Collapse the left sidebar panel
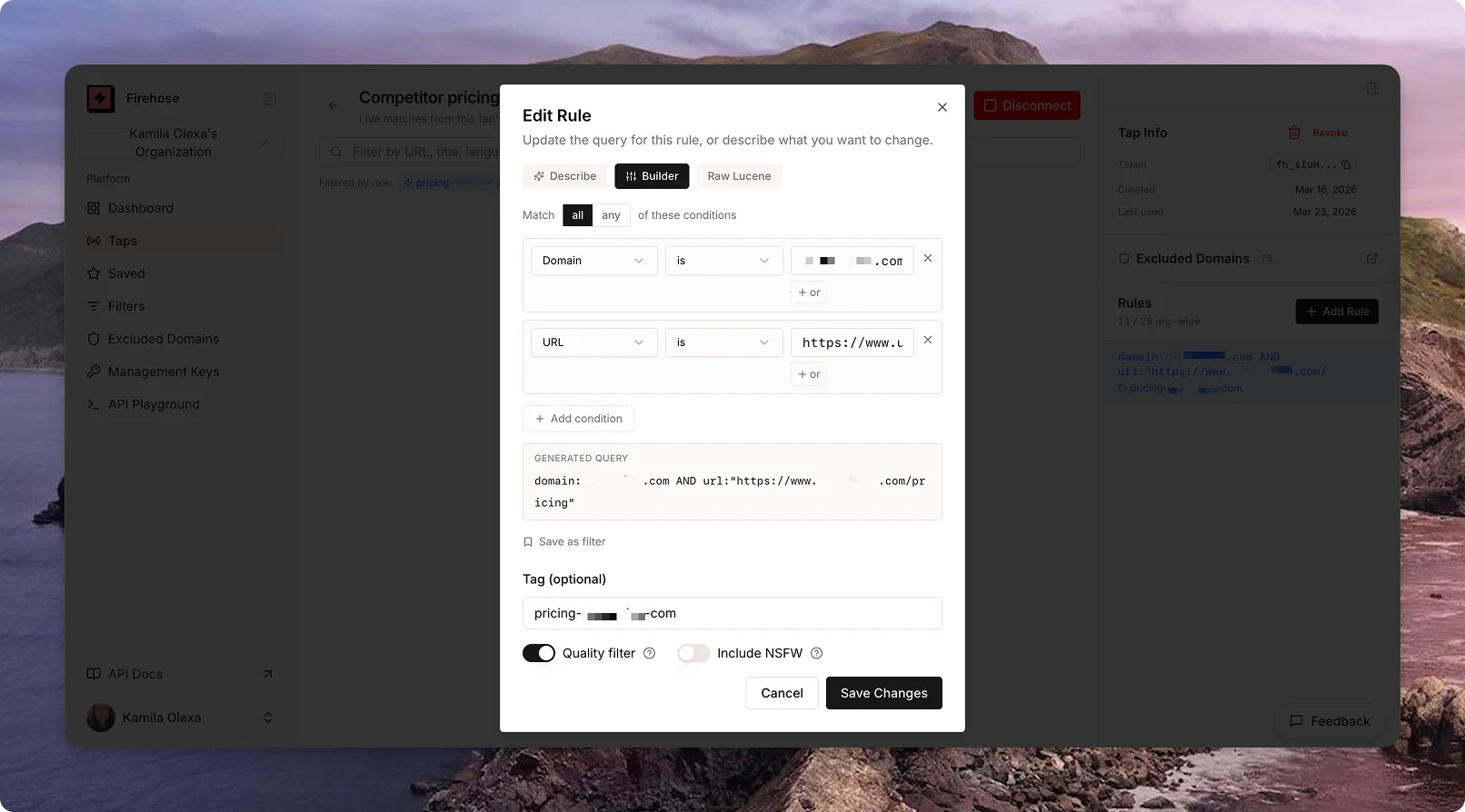 (270, 99)
